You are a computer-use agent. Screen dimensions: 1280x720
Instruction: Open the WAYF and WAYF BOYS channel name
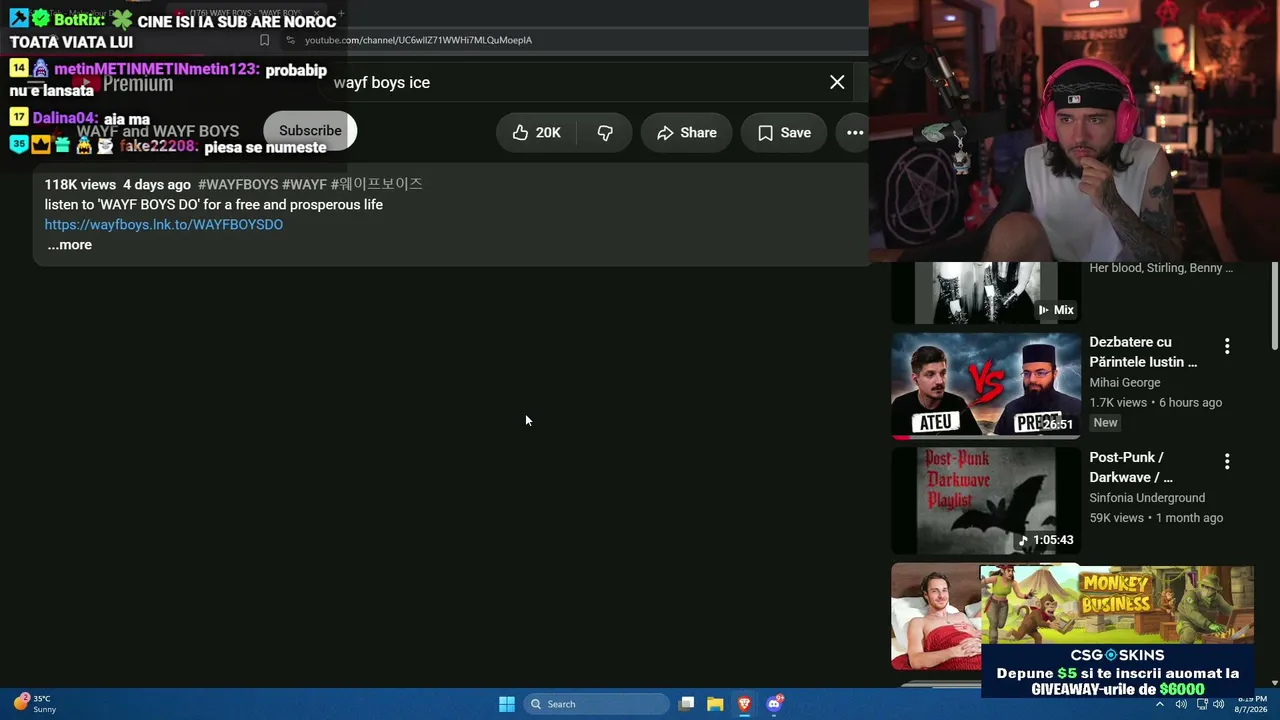(158, 131)
